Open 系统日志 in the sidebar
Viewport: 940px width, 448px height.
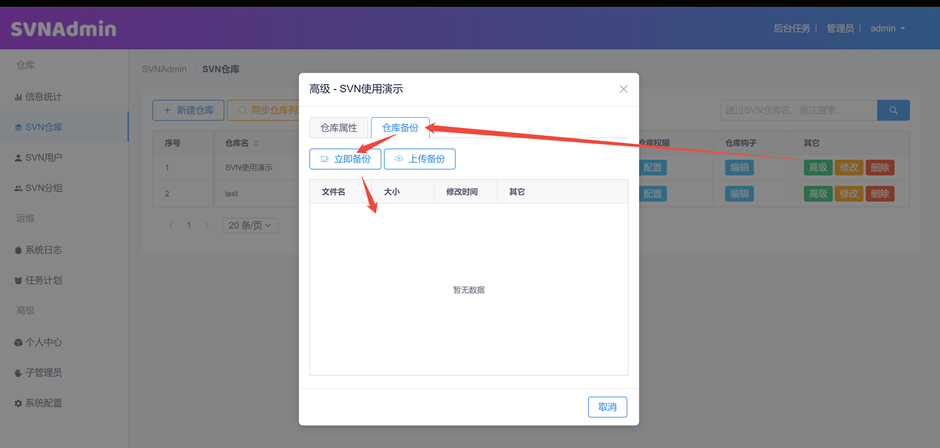pos(64,250)
